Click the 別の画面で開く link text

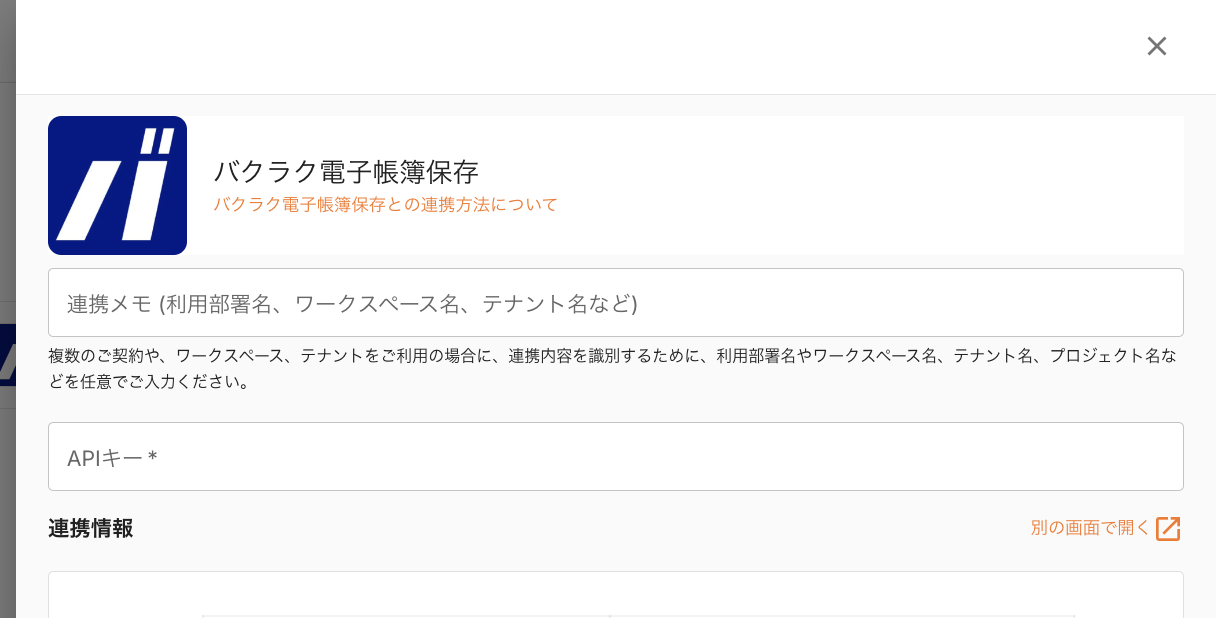[1090, 528]
